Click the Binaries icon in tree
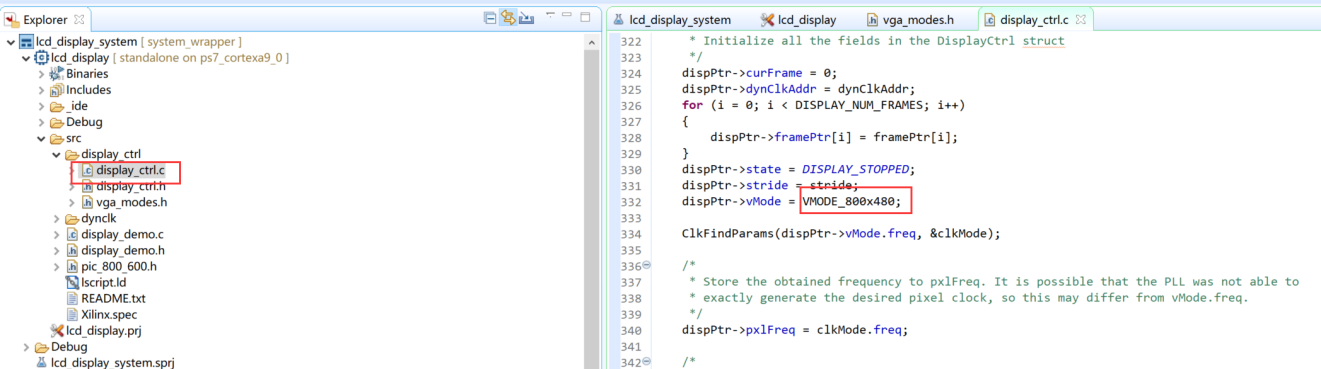 [x=57, y=74]
